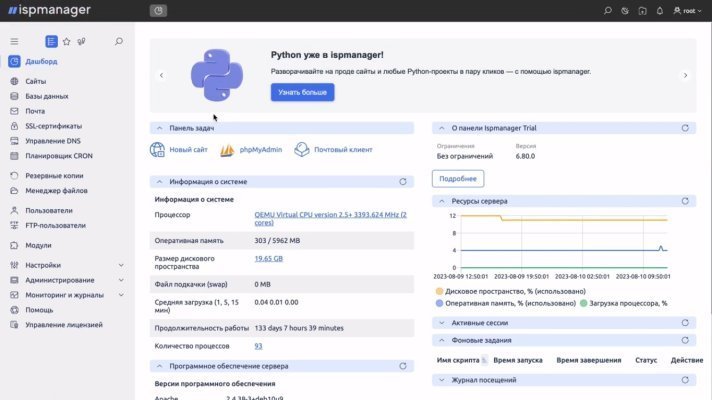712x400 pixels.
Task: Click the ispmanager logo
Action: click(49, 10)
